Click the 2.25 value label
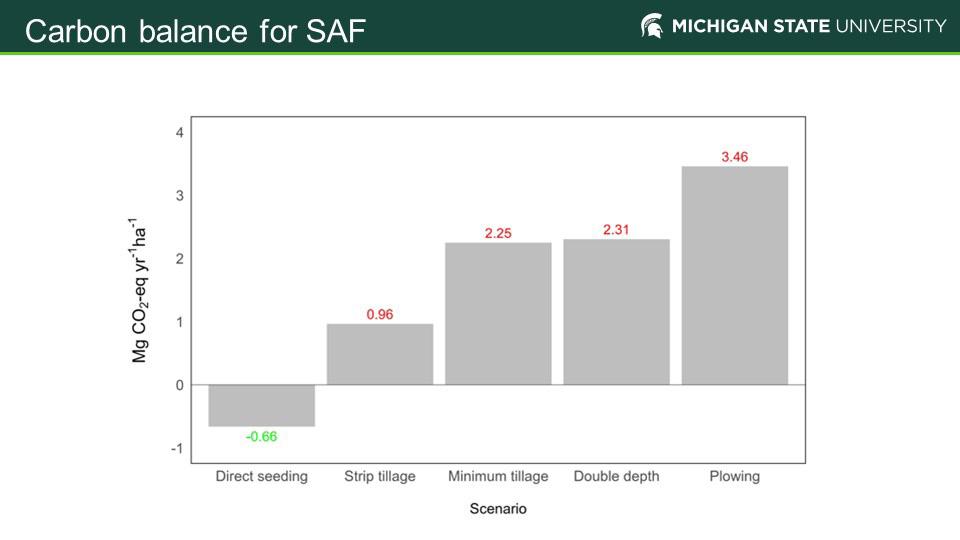Image resolution: width=960 pixels, height=540 pixels. (498, 233)
